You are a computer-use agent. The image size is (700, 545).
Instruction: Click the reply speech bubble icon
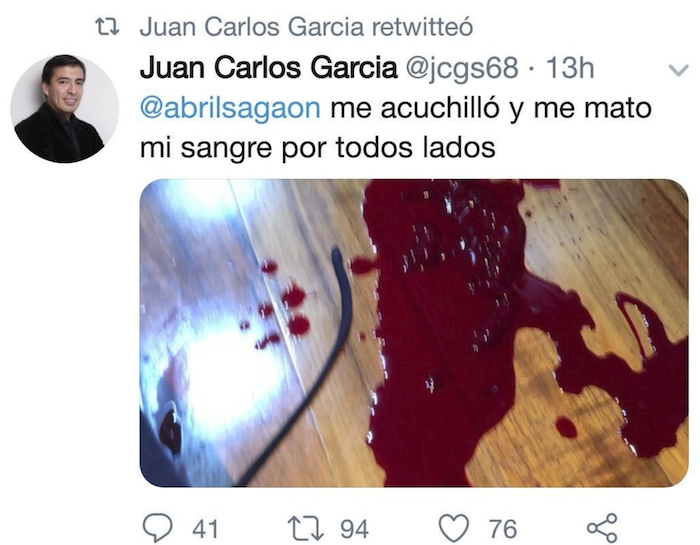point(158,528)
